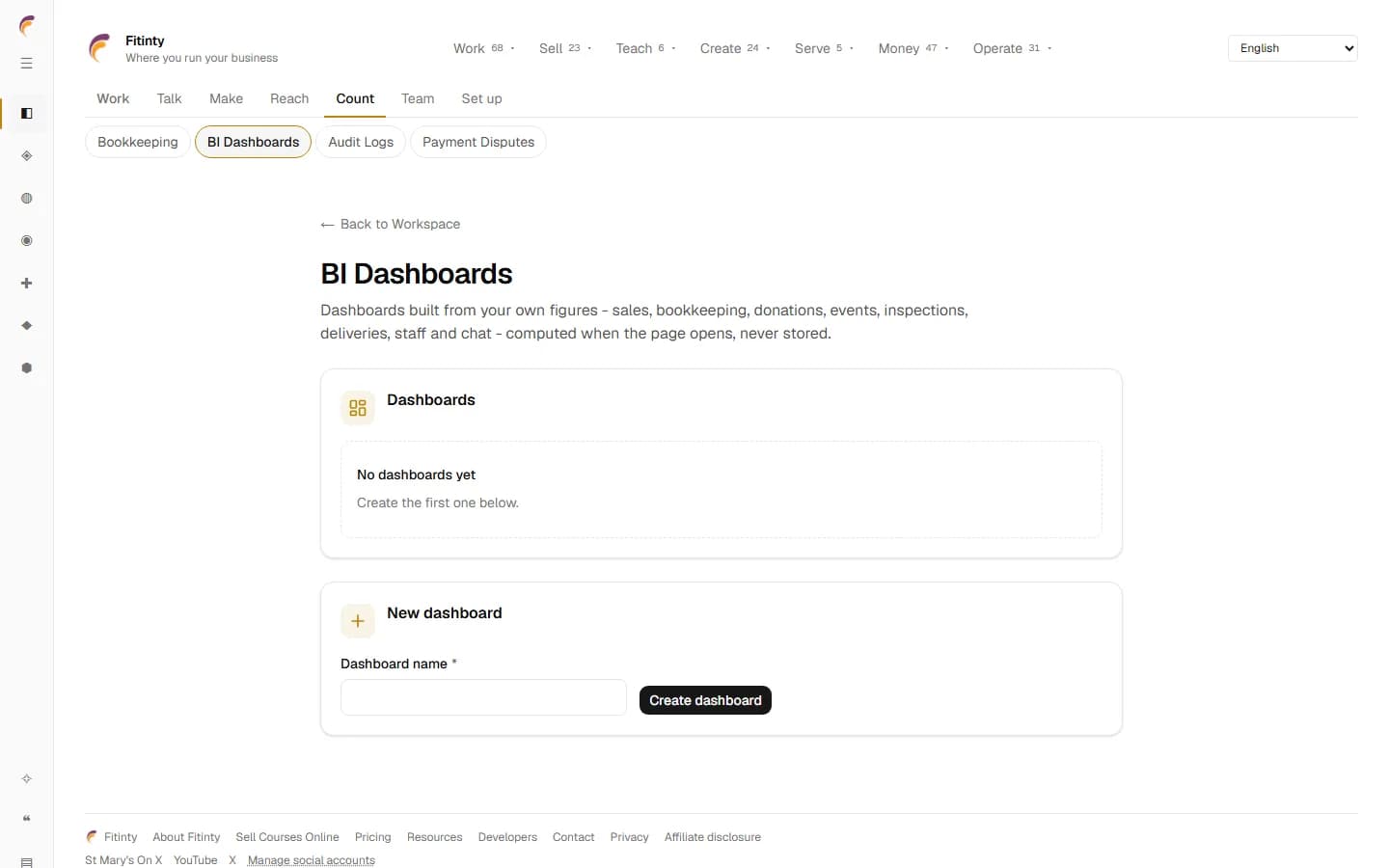Switch to the Team tab
This screenshot has width=1389, height=868.
click(x=418, y=98)
